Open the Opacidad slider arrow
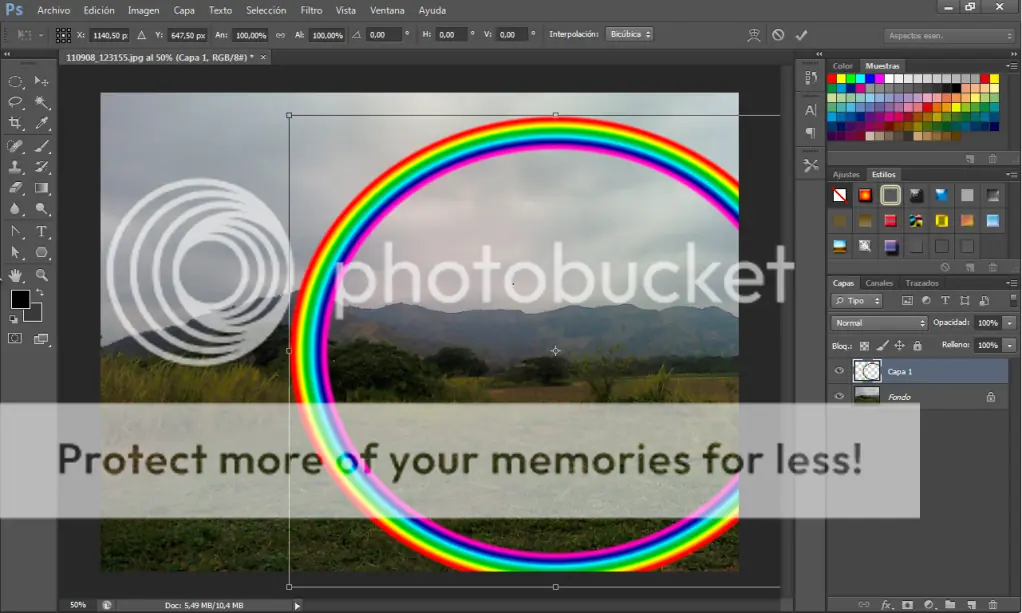This screenshot has width=1022, height=613. pyautogui.click(x=1010, y=323)
